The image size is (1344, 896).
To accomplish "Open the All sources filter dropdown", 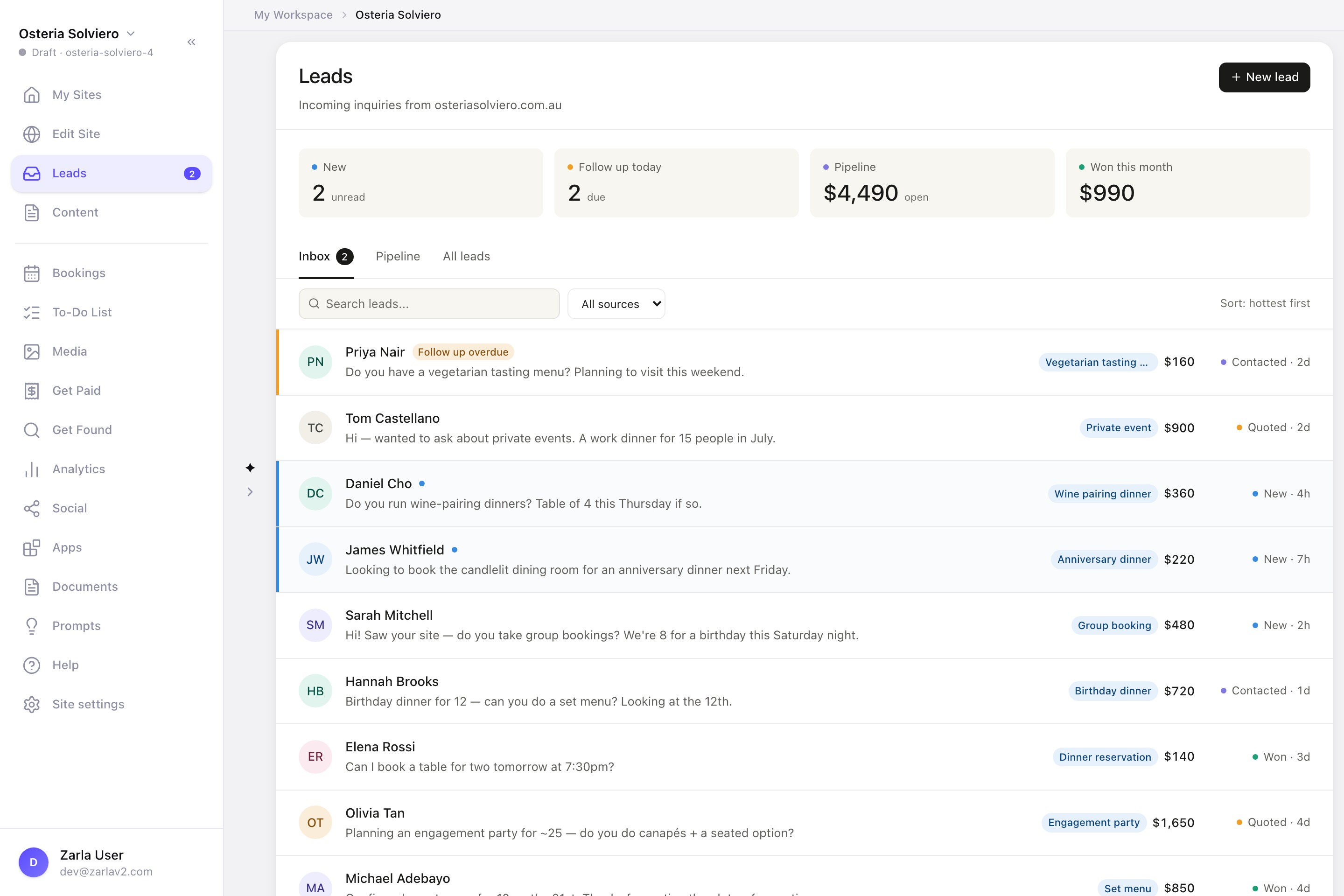I will (x=616, y=304).
